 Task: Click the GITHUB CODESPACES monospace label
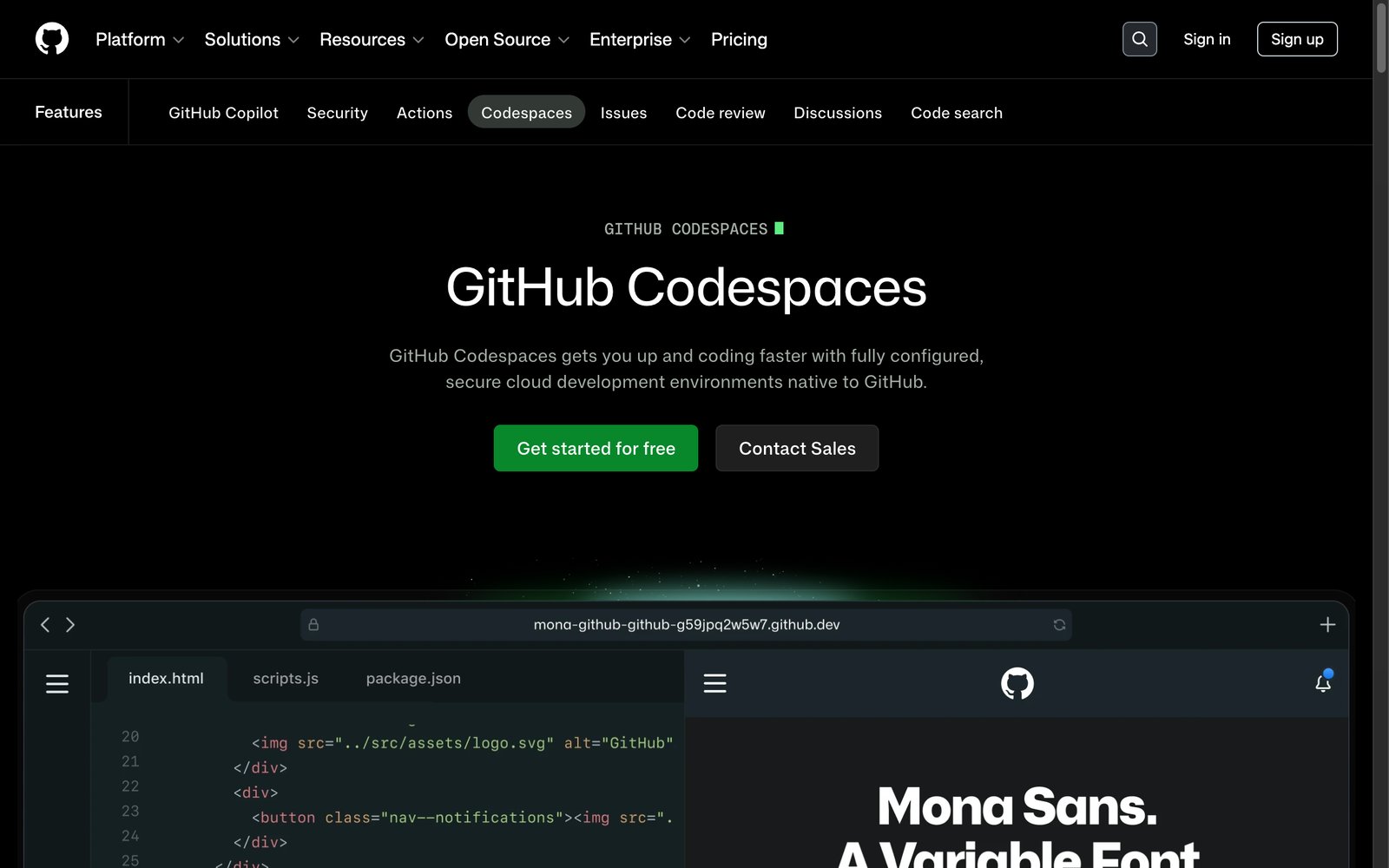[686, 229]
